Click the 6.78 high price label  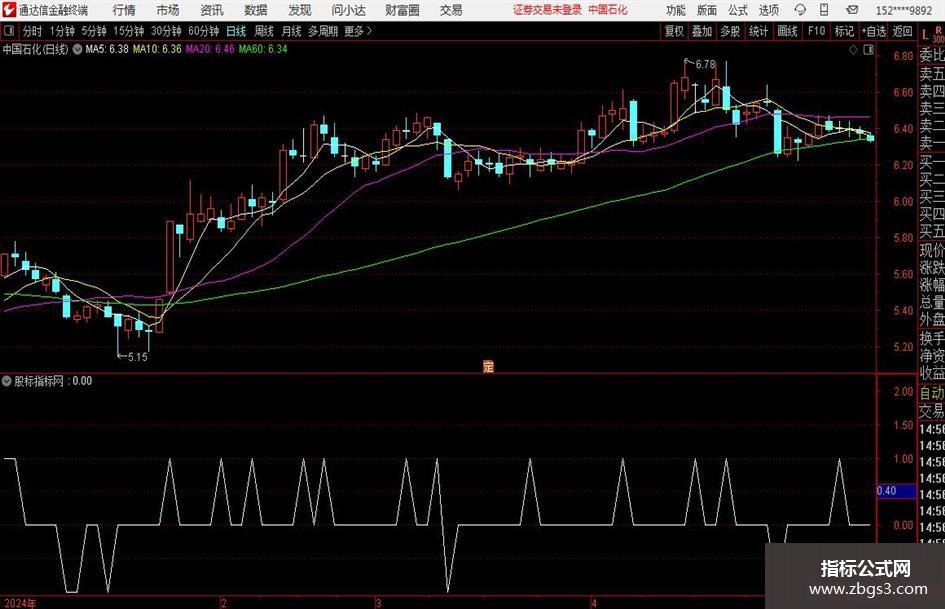(705, 64)
